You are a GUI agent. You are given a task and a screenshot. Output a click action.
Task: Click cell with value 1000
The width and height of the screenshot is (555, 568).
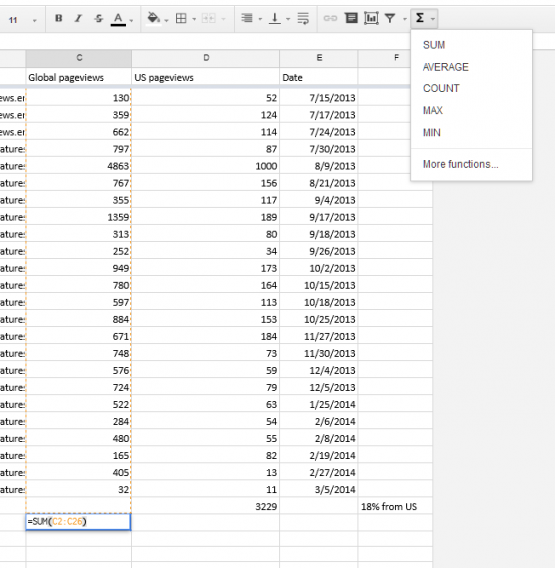point(206,166)
